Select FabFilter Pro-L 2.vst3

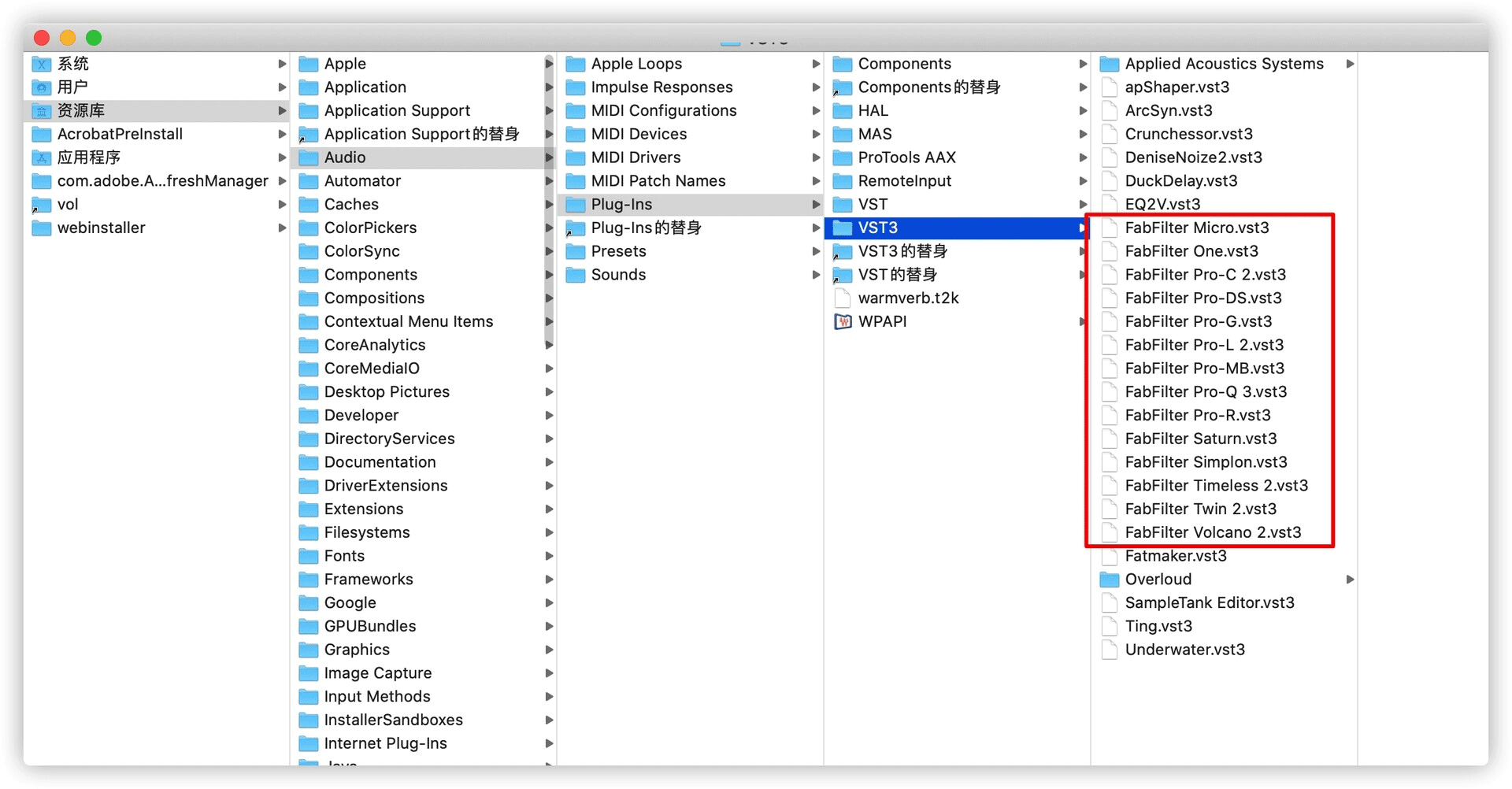coord(1204,346)
